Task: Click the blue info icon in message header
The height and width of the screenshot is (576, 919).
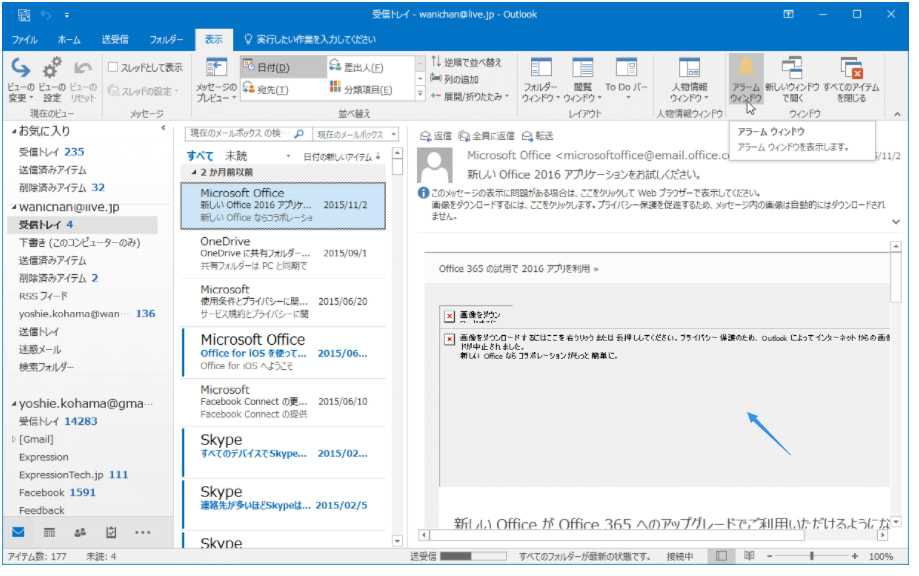Action: tap(423, 192)
